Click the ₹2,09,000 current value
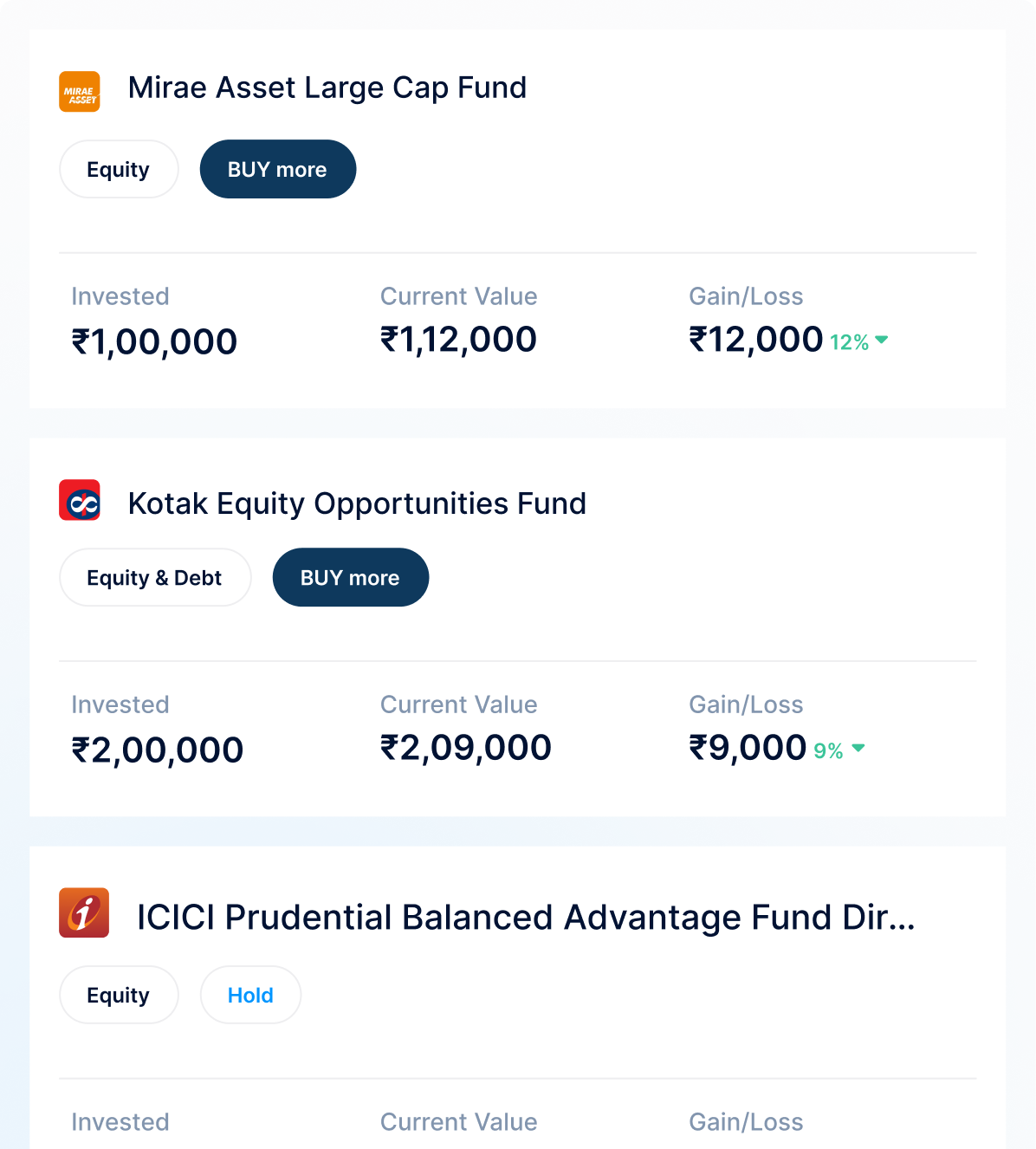 [465, 748]
